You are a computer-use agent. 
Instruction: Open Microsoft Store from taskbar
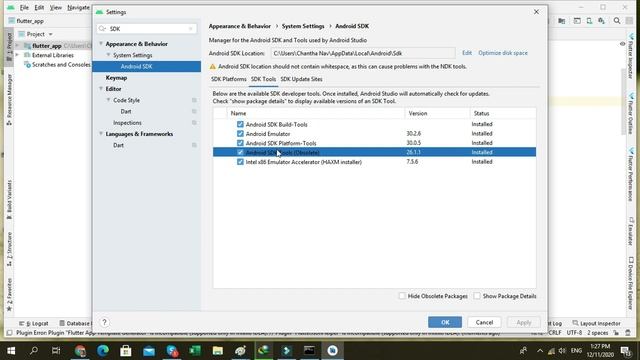[126, 351]
